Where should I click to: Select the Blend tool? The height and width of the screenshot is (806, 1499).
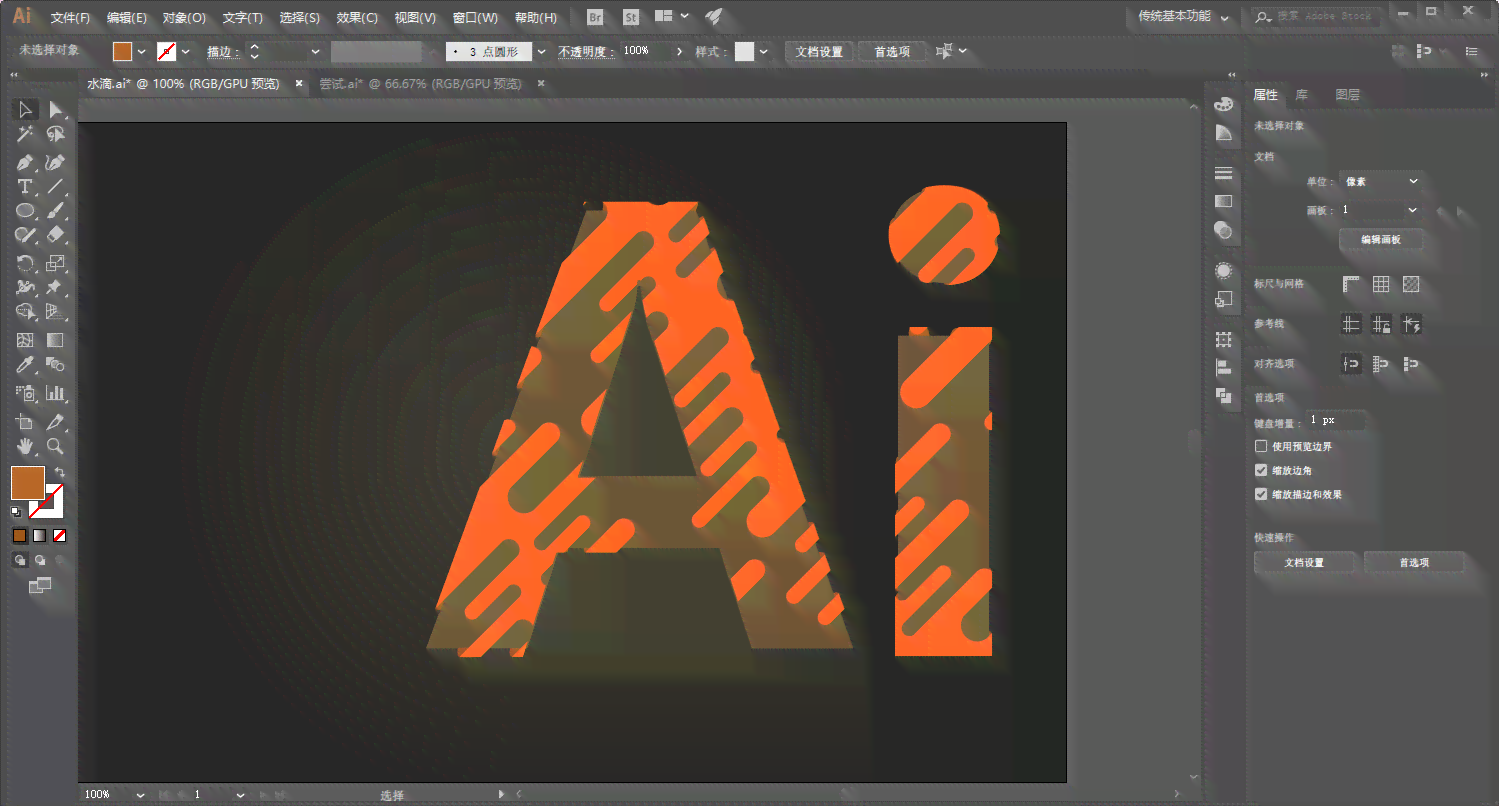56,365
